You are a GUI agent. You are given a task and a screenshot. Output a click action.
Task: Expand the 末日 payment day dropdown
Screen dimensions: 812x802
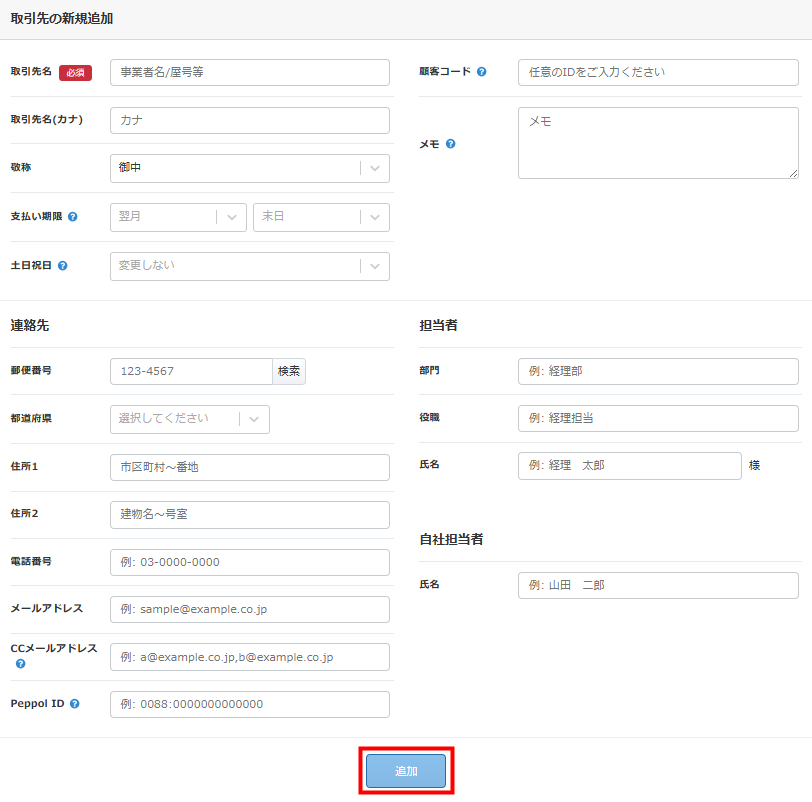coord(320,217)
